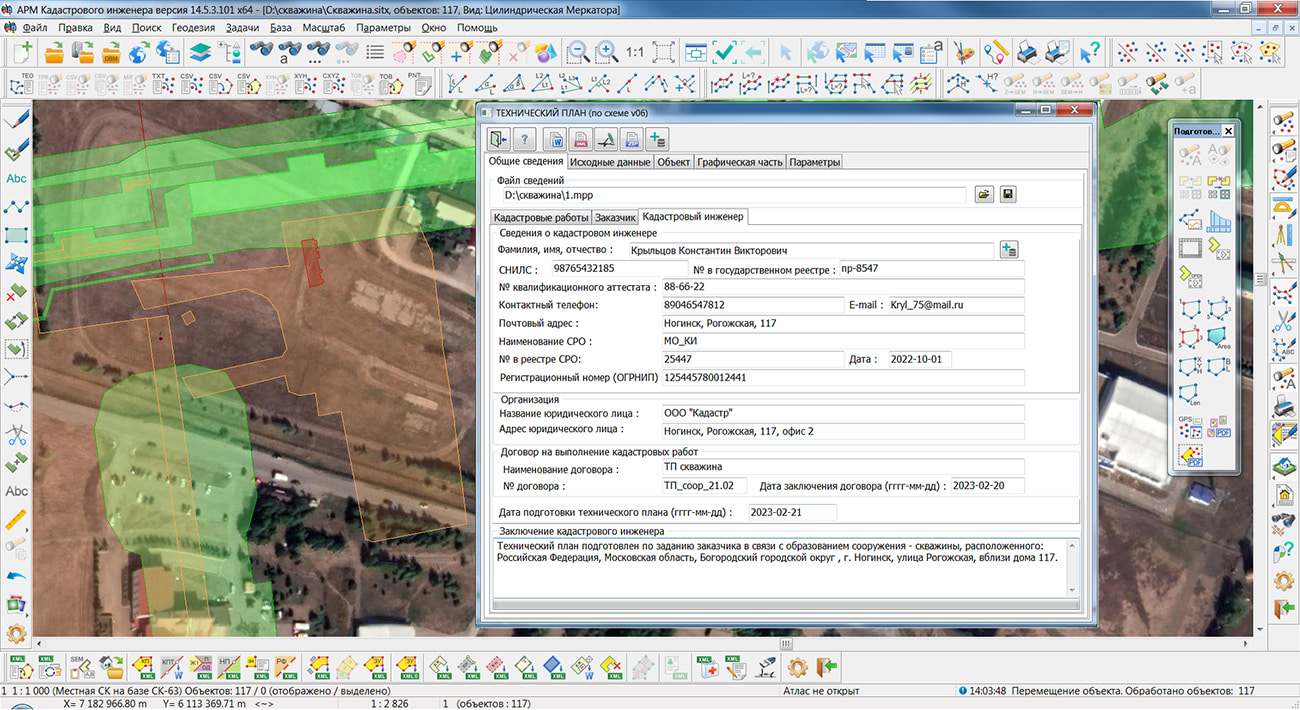Export technical plan to Word document
This screenshot has height=710, width=1300.
553,139
